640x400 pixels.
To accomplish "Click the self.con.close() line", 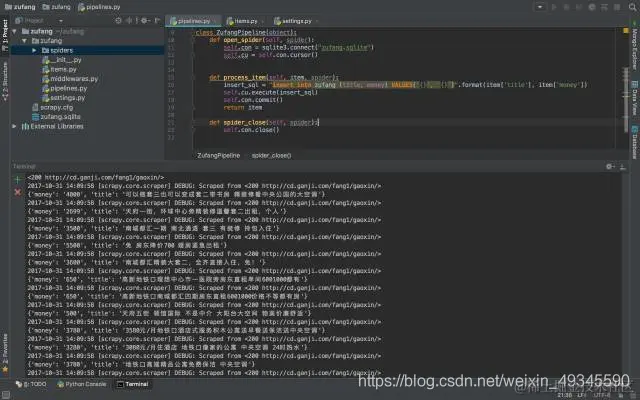I will point(251,130).
